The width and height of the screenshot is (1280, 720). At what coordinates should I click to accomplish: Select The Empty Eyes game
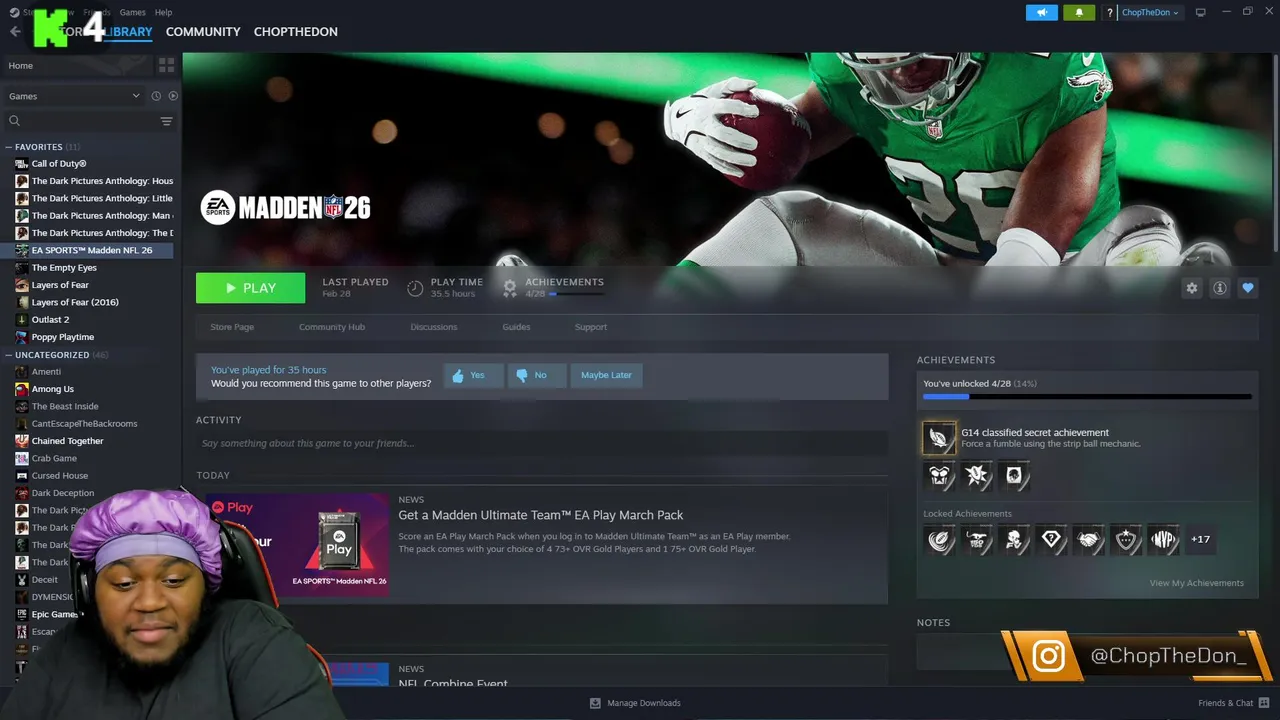(64, 268)
